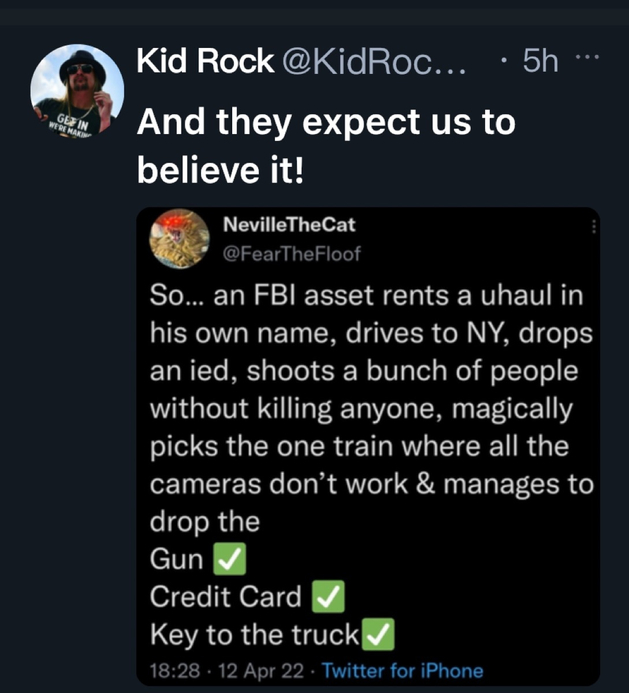Visit the @FearTheFloof handle
Image resolution: width=629 pixels, height=693 pixels.
(x=292, y=254)
